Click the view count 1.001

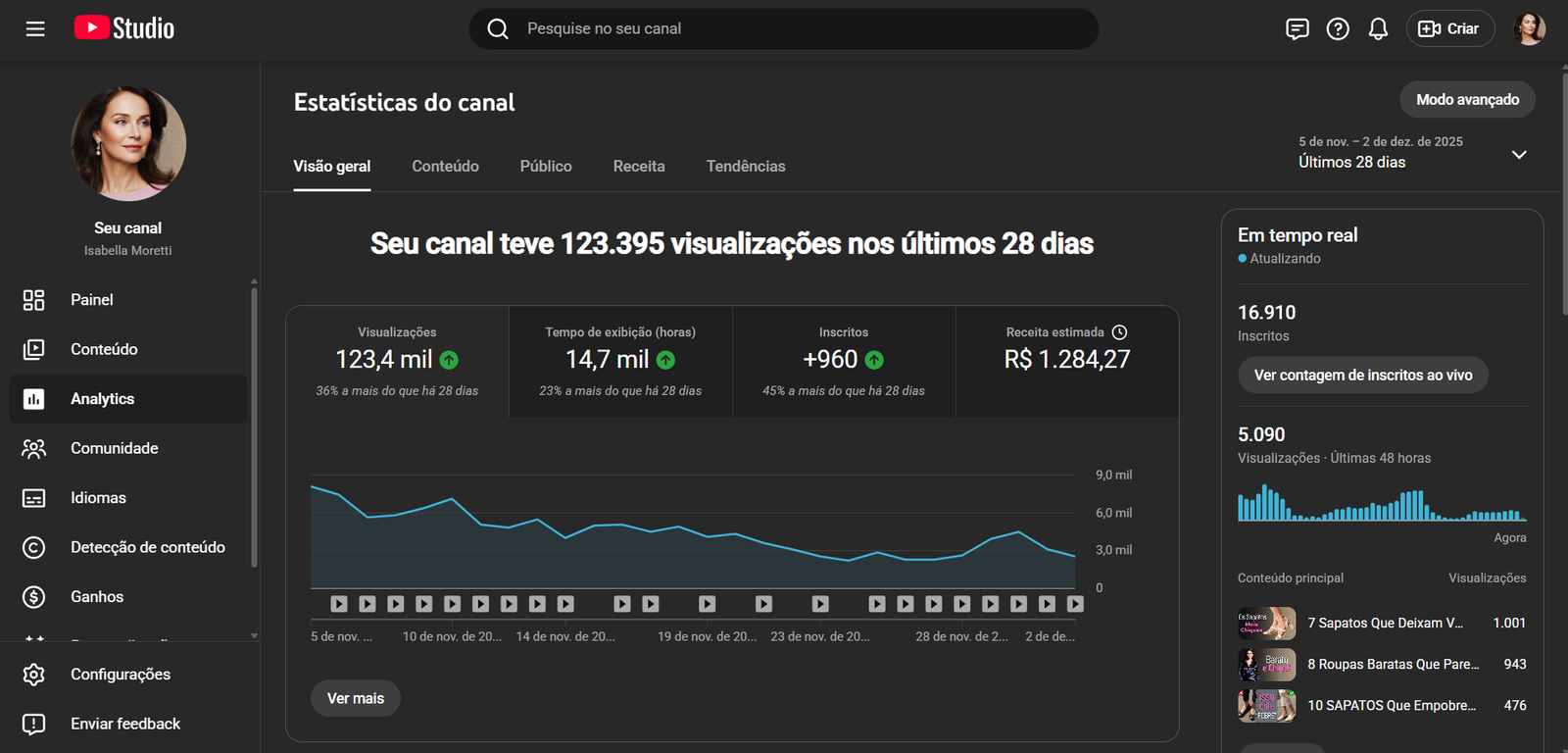click(x=1509, y=624)
